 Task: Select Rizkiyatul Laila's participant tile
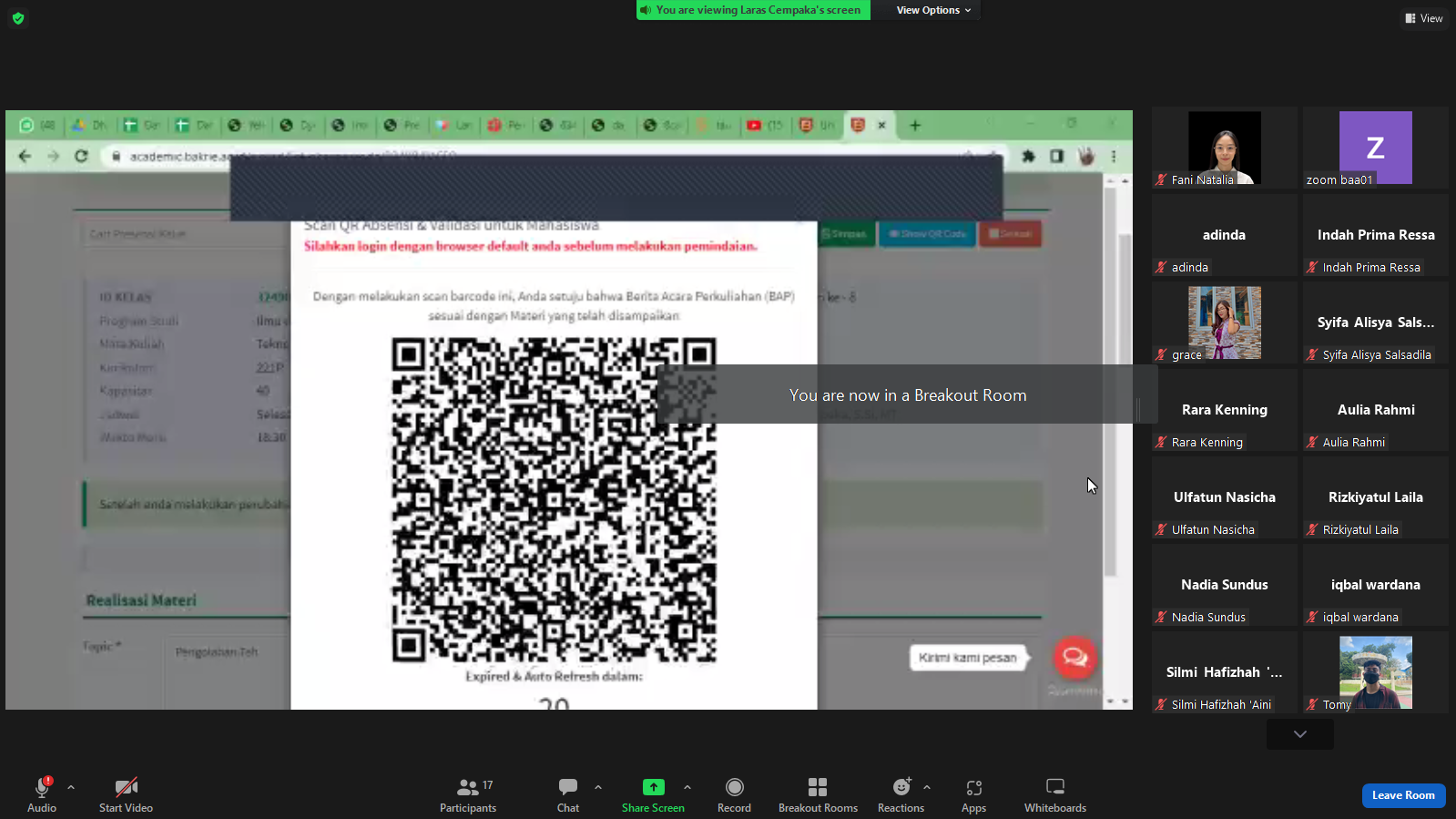(1376, 497)
